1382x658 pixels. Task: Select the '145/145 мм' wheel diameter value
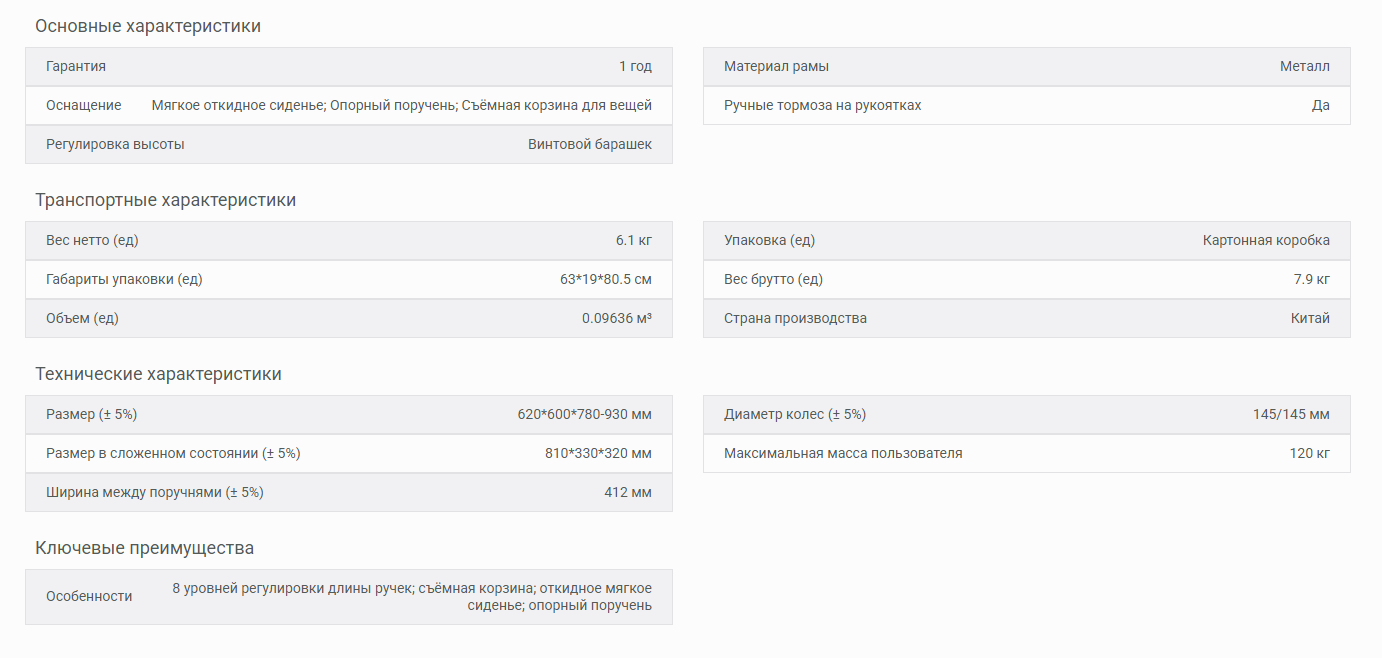[x=1291, y=414]
